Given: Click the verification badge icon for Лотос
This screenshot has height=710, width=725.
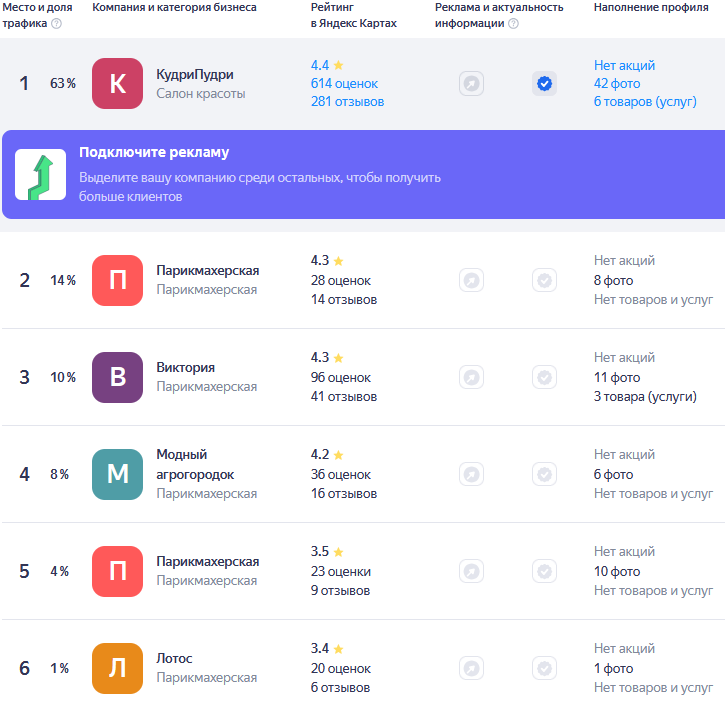Looking at the screenshot, I should [x=544, y=669].
